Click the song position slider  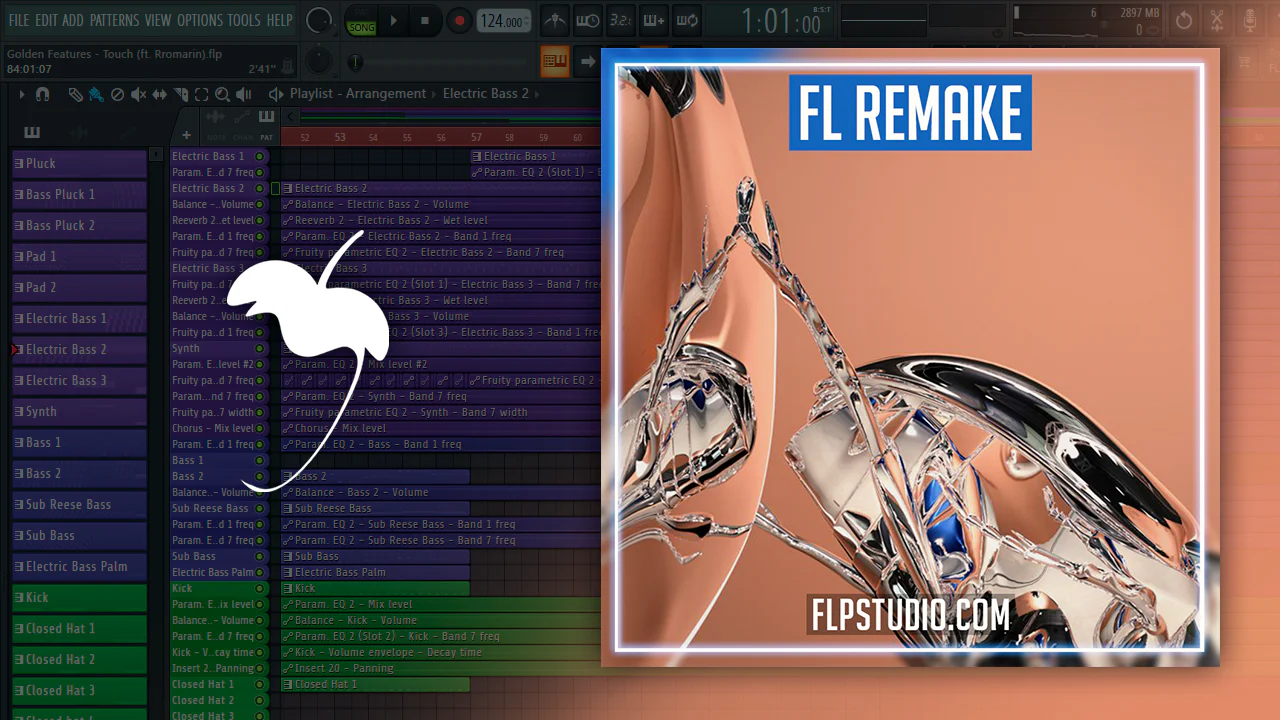click(x=355, y=62)
